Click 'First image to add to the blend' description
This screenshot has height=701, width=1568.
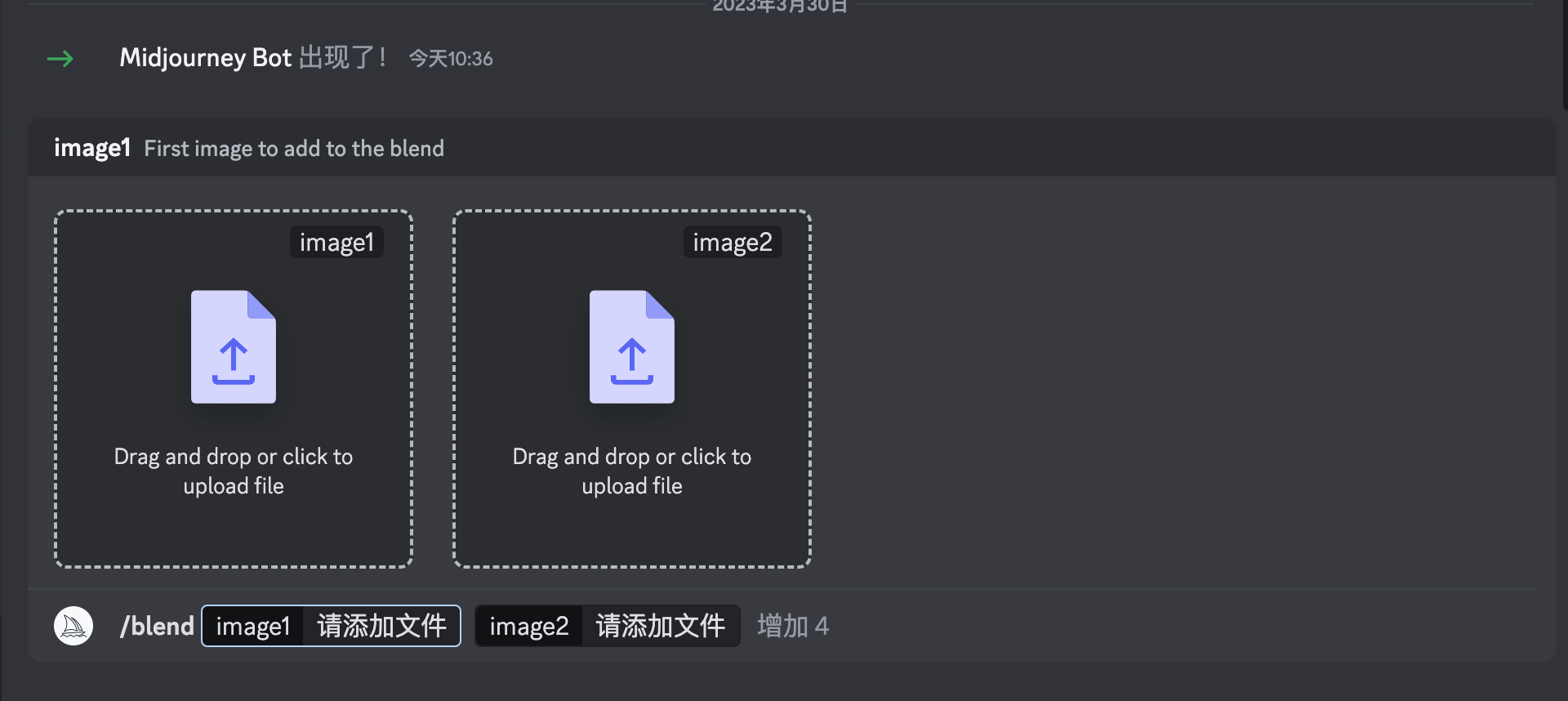[x=294, y=148]
